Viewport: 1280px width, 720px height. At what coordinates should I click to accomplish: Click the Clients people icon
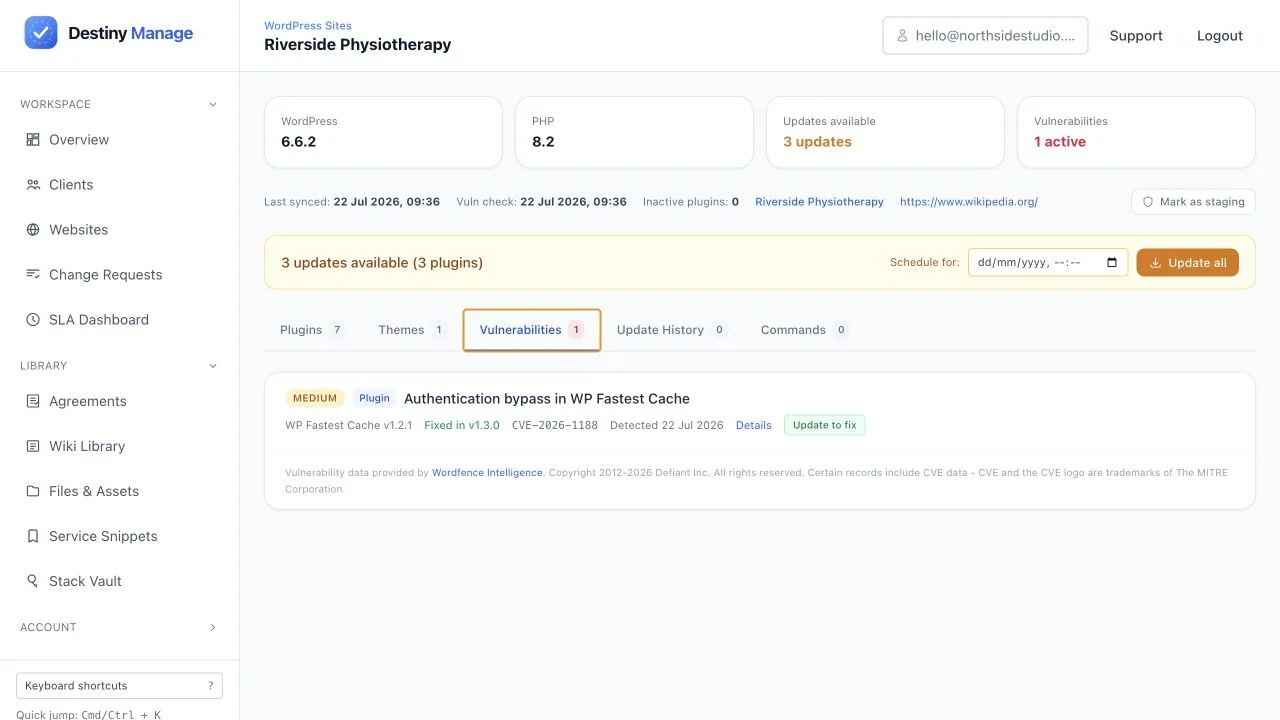(33, 185)
